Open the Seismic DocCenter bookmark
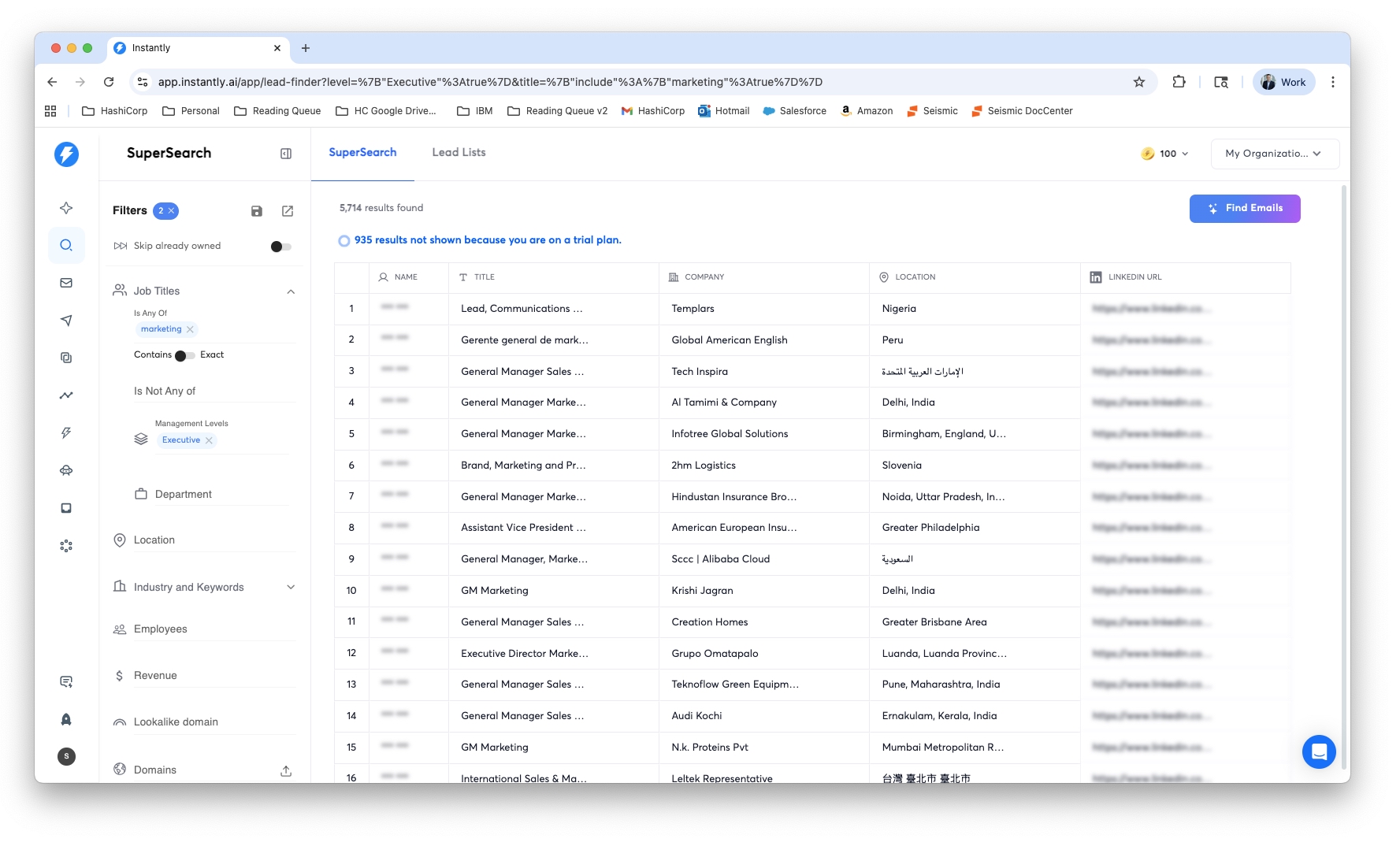This screenshot has height=846, width=1400. pyautogui.click(x=1022, y=111)
